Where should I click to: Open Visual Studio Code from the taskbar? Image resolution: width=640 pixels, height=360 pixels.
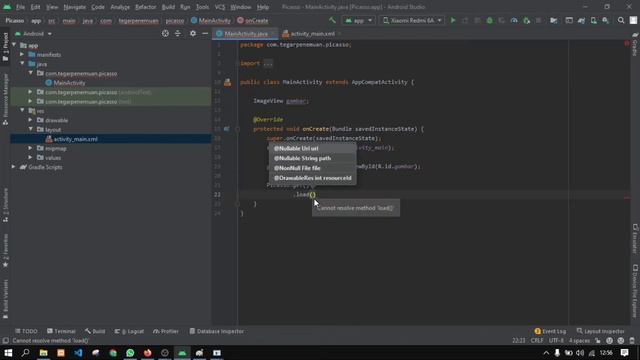click(78, 353)
